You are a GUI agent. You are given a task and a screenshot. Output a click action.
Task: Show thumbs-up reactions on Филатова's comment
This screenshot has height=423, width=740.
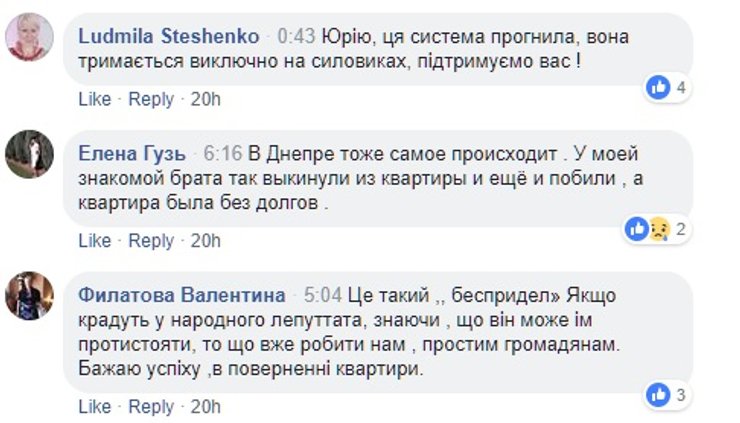pyautogui.click(x=667, y=394)
